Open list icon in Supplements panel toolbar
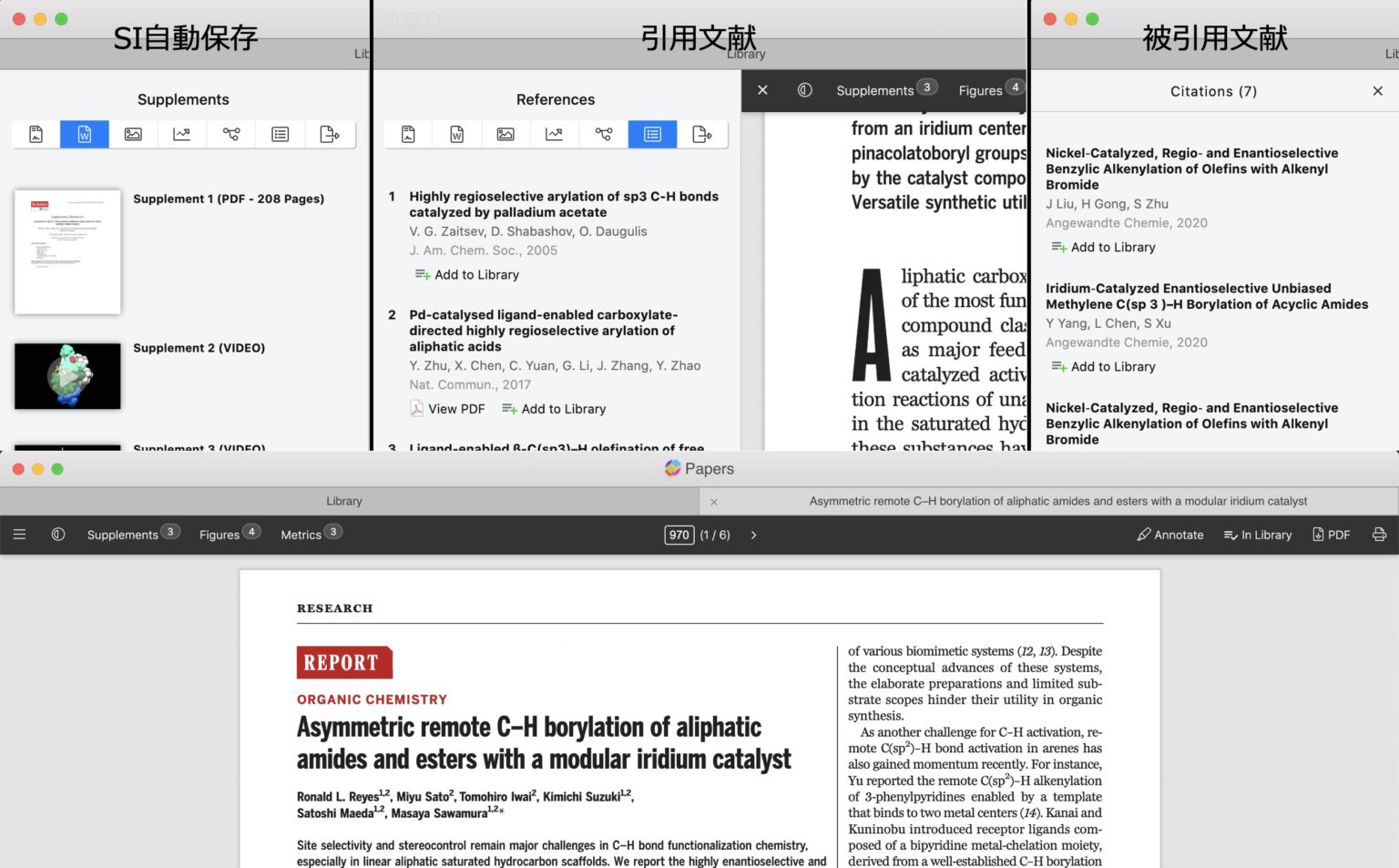1399x868 pixels. [281, 134]
